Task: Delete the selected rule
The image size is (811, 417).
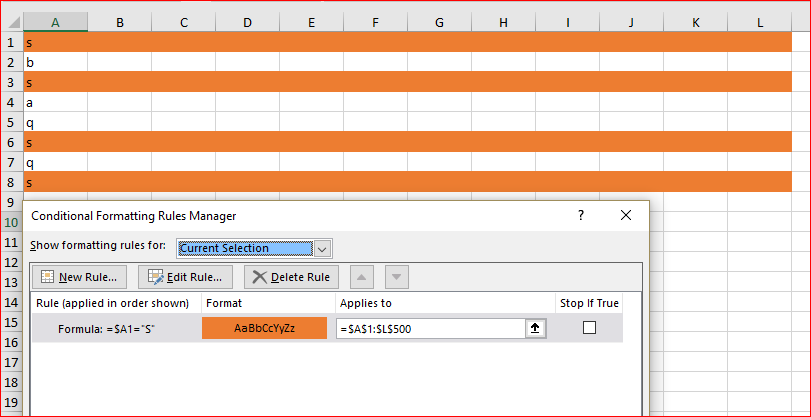Action: click(x=291, y=277)
